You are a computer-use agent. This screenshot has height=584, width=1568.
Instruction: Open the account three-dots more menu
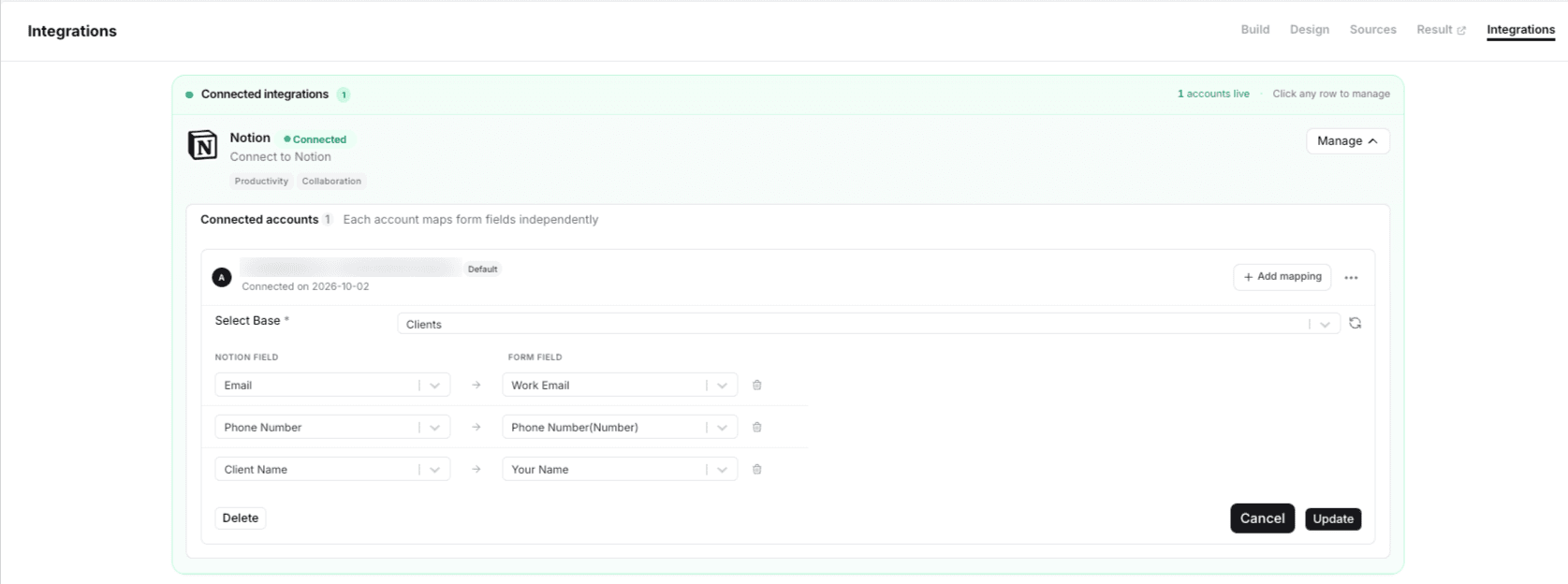click(1351, 277)
